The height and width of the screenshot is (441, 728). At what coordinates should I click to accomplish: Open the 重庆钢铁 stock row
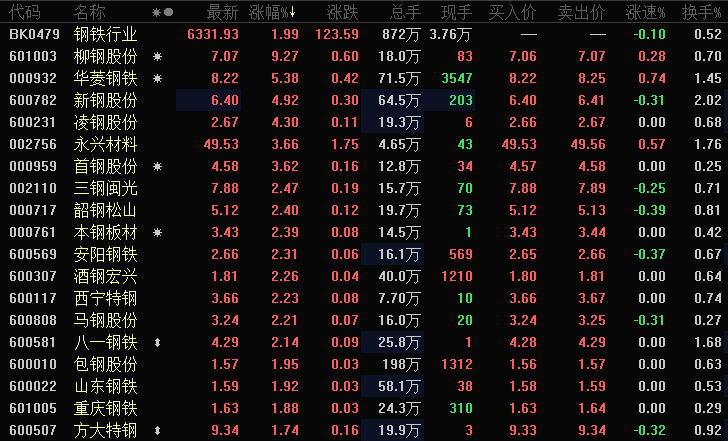point(364,409)
